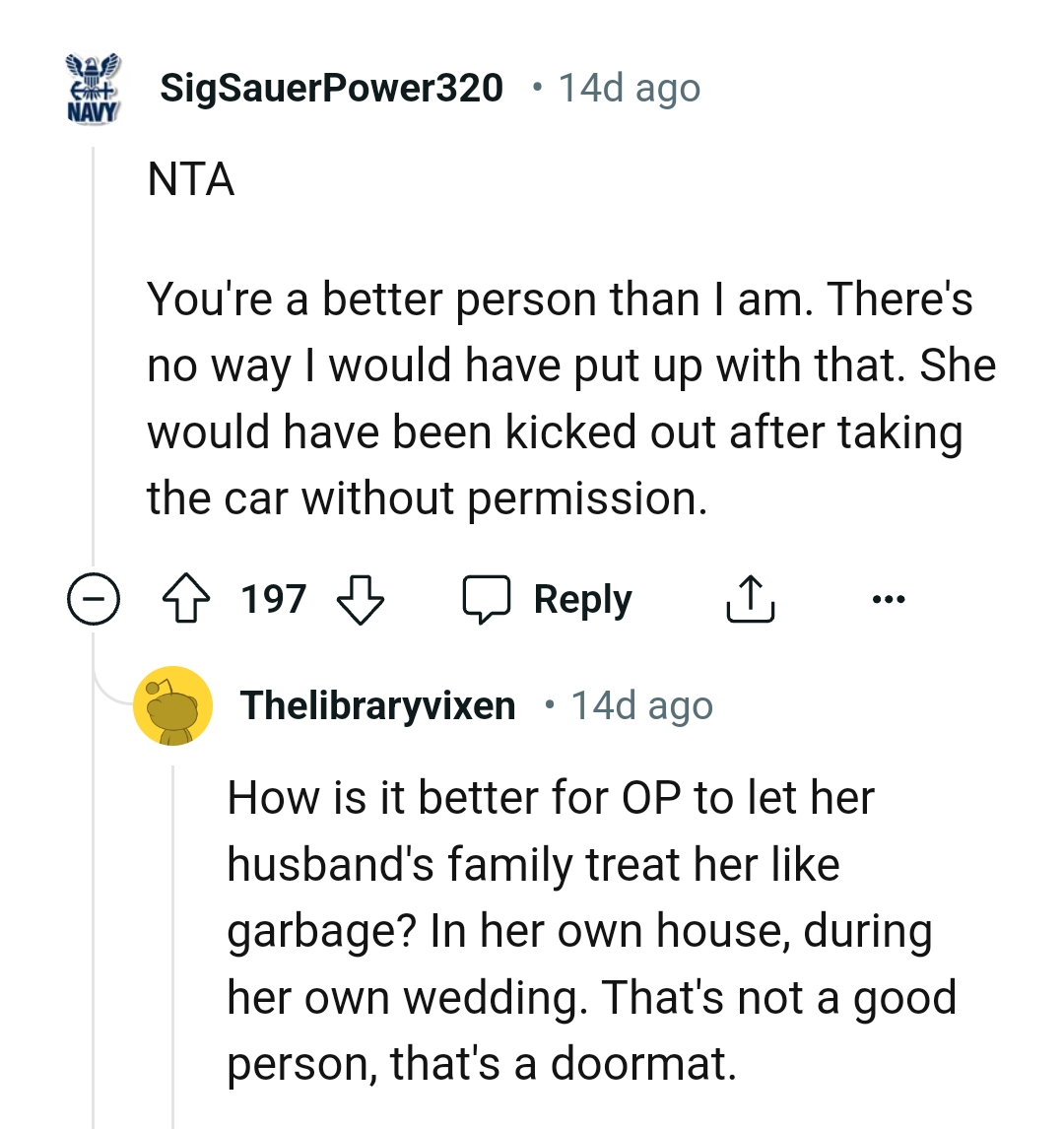Click the 197 vote count

pyautogui.click(x=274, y=599)
